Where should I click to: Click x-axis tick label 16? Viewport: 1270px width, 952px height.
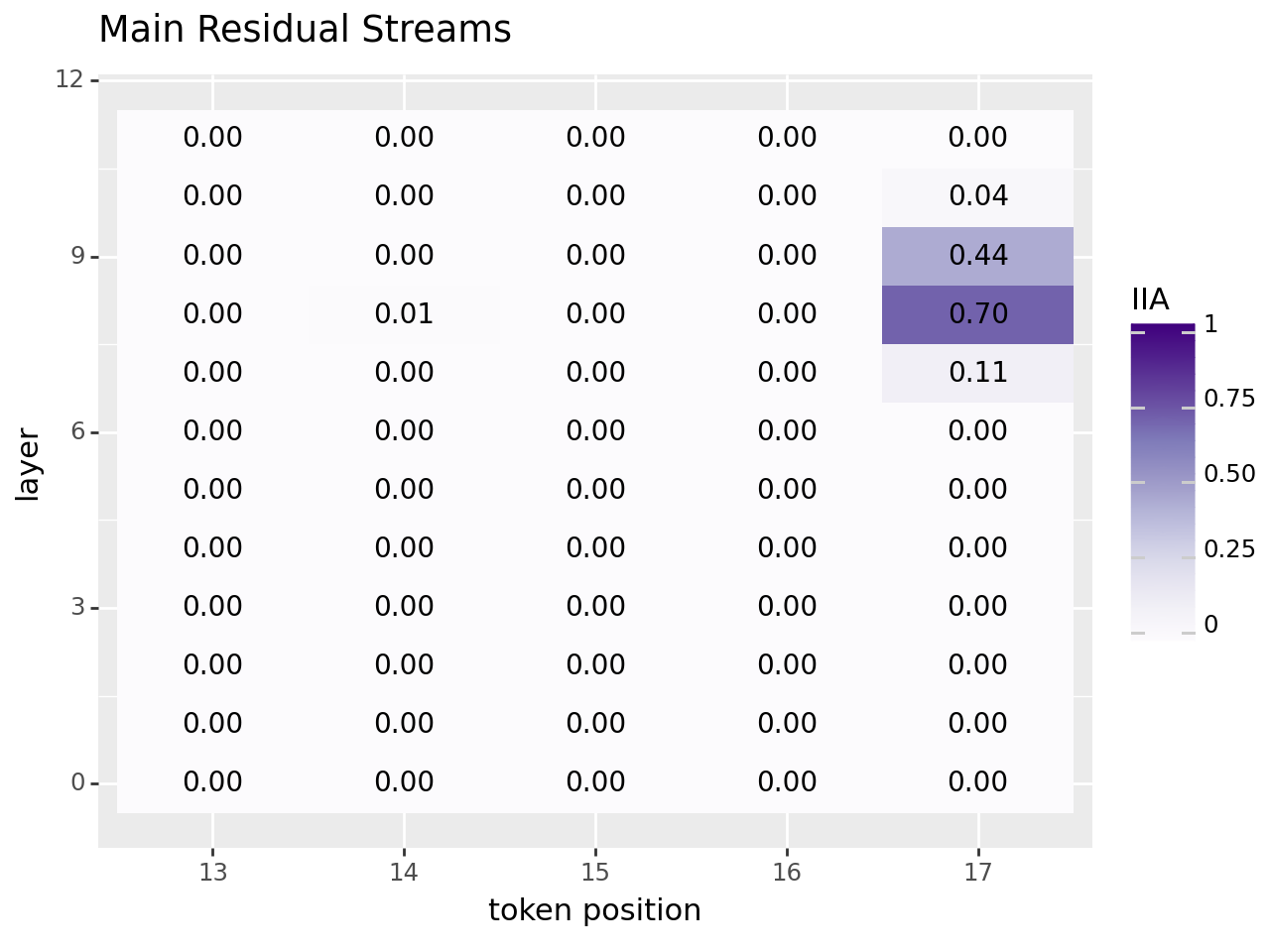[787, 873]
